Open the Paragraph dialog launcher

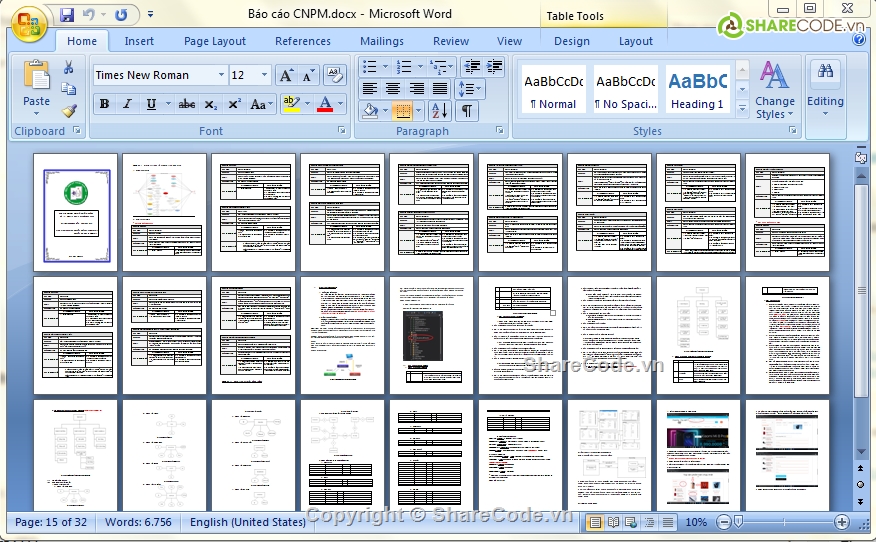click(x=499, y=130)
